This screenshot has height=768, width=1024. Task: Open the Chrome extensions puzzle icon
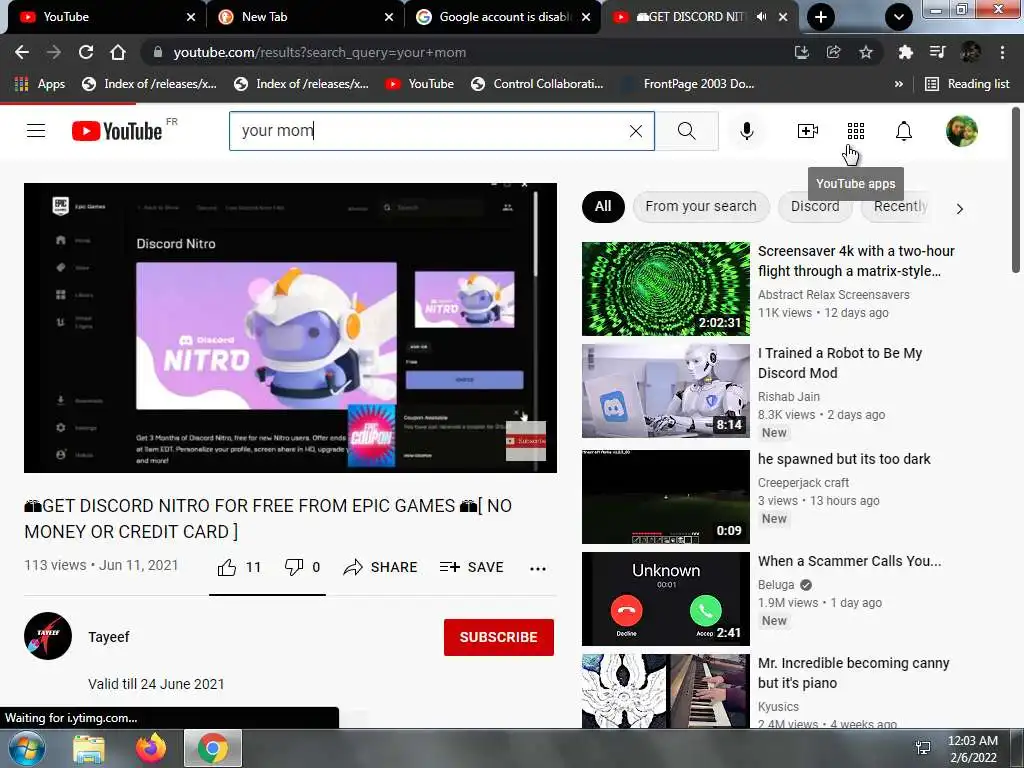(x=905, y=52)
